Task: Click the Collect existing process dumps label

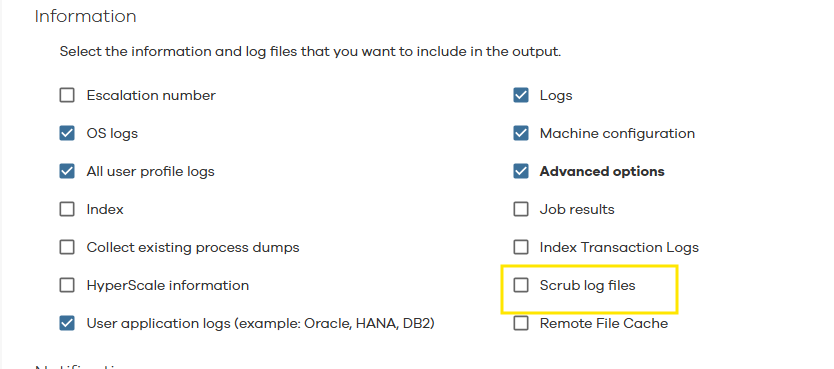Action: coord(193,248)
